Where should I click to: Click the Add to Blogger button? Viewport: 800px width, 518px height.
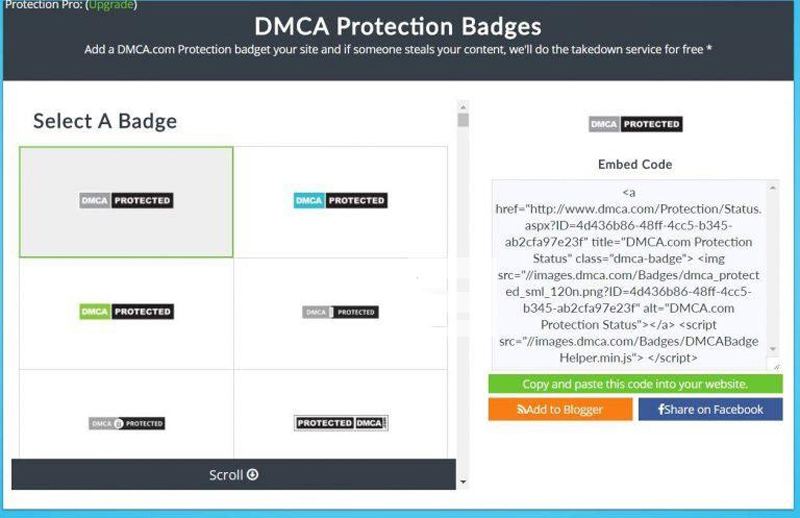(560, 410)
